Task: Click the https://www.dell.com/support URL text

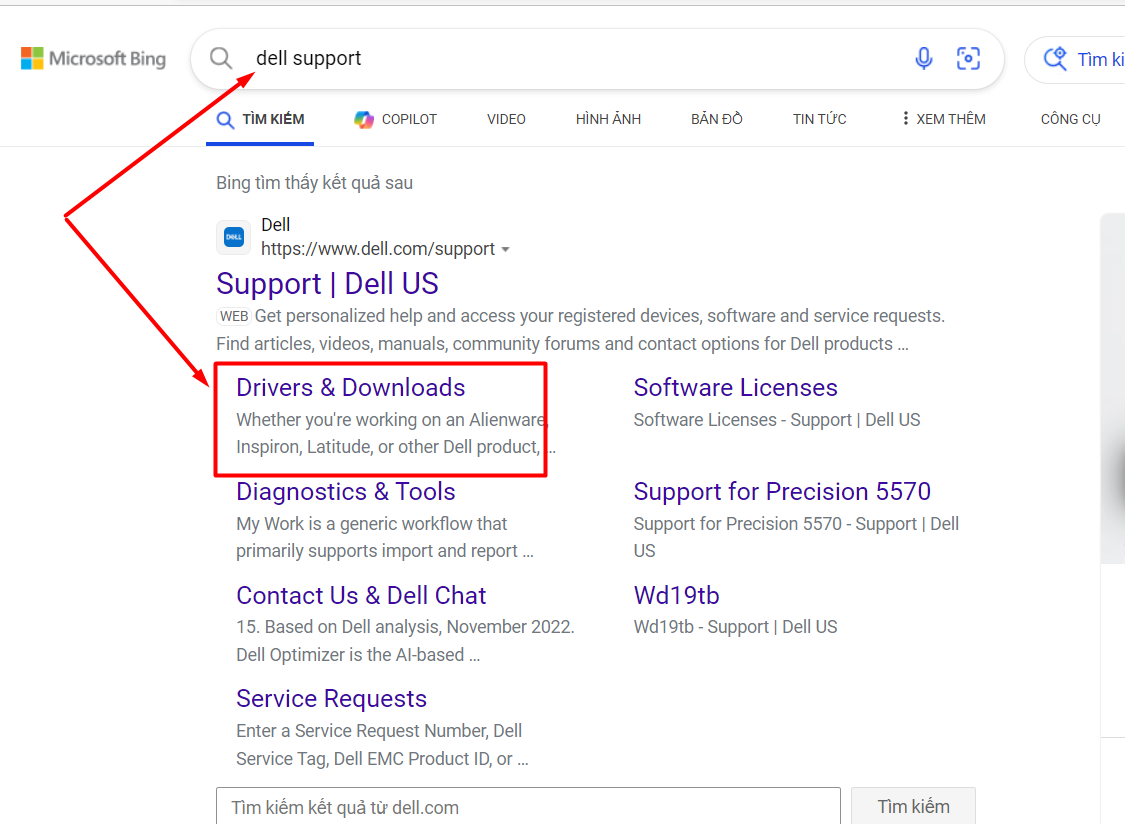Action: click(x=377, y=249)
